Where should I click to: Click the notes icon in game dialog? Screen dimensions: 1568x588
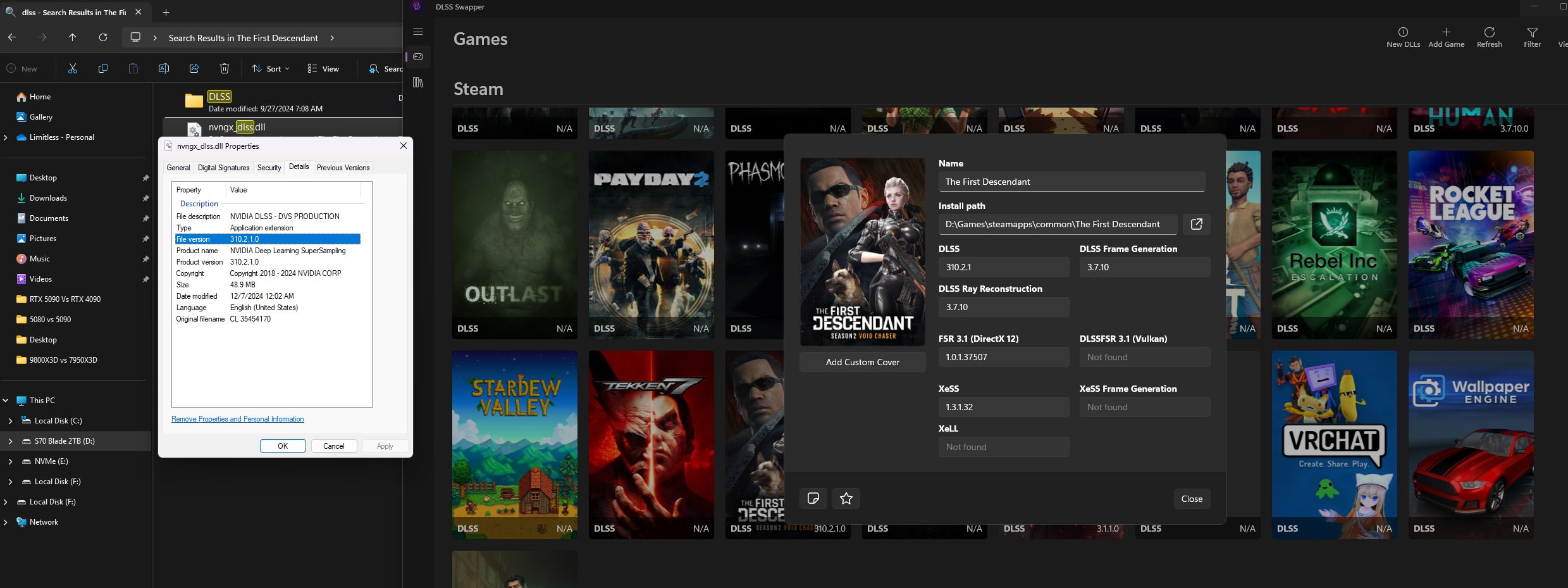tap(813, 499)
